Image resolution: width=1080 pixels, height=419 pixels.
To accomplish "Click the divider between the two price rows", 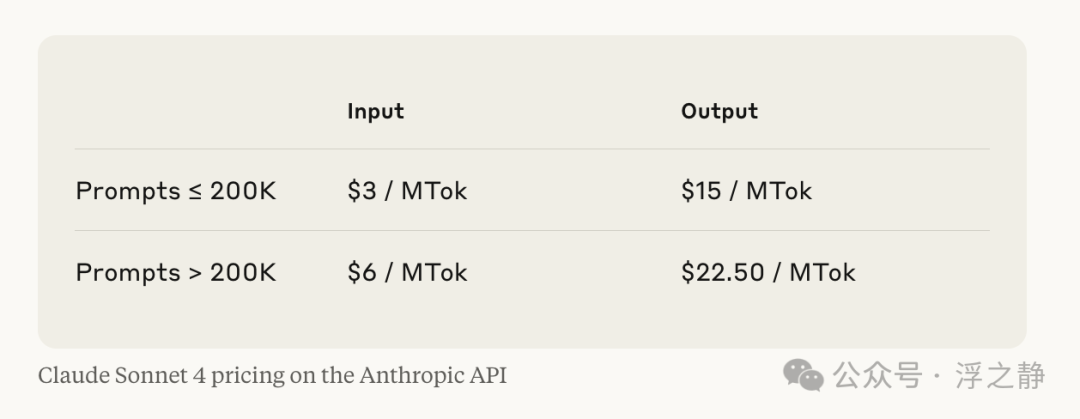I will (x=532, y=230).
